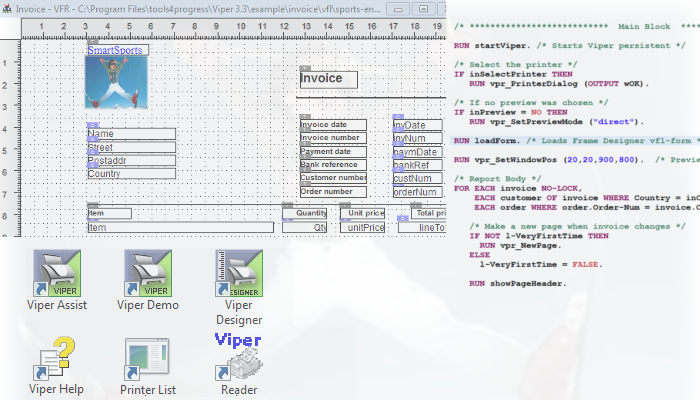Select the 'Customer number' label
The width and height of the screenshot is (700, 400).
coord(333,178)
